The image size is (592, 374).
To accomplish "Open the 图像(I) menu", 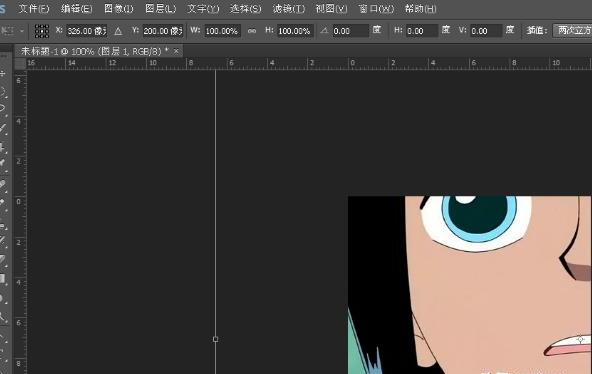I will click(119, 8).
